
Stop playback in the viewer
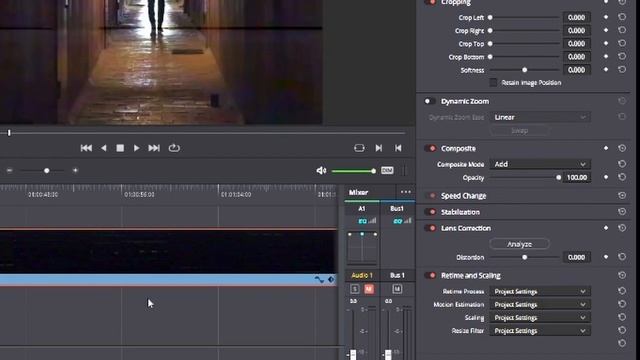tap(120, 148)
